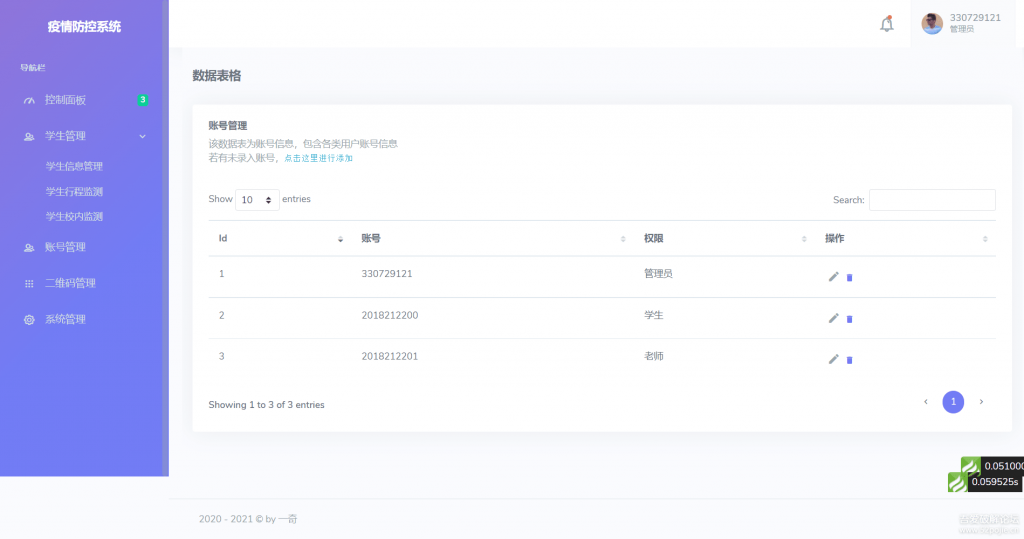Sort table by 账号 column
This screenshot has width=1024, height=539.
coord(492,238)
